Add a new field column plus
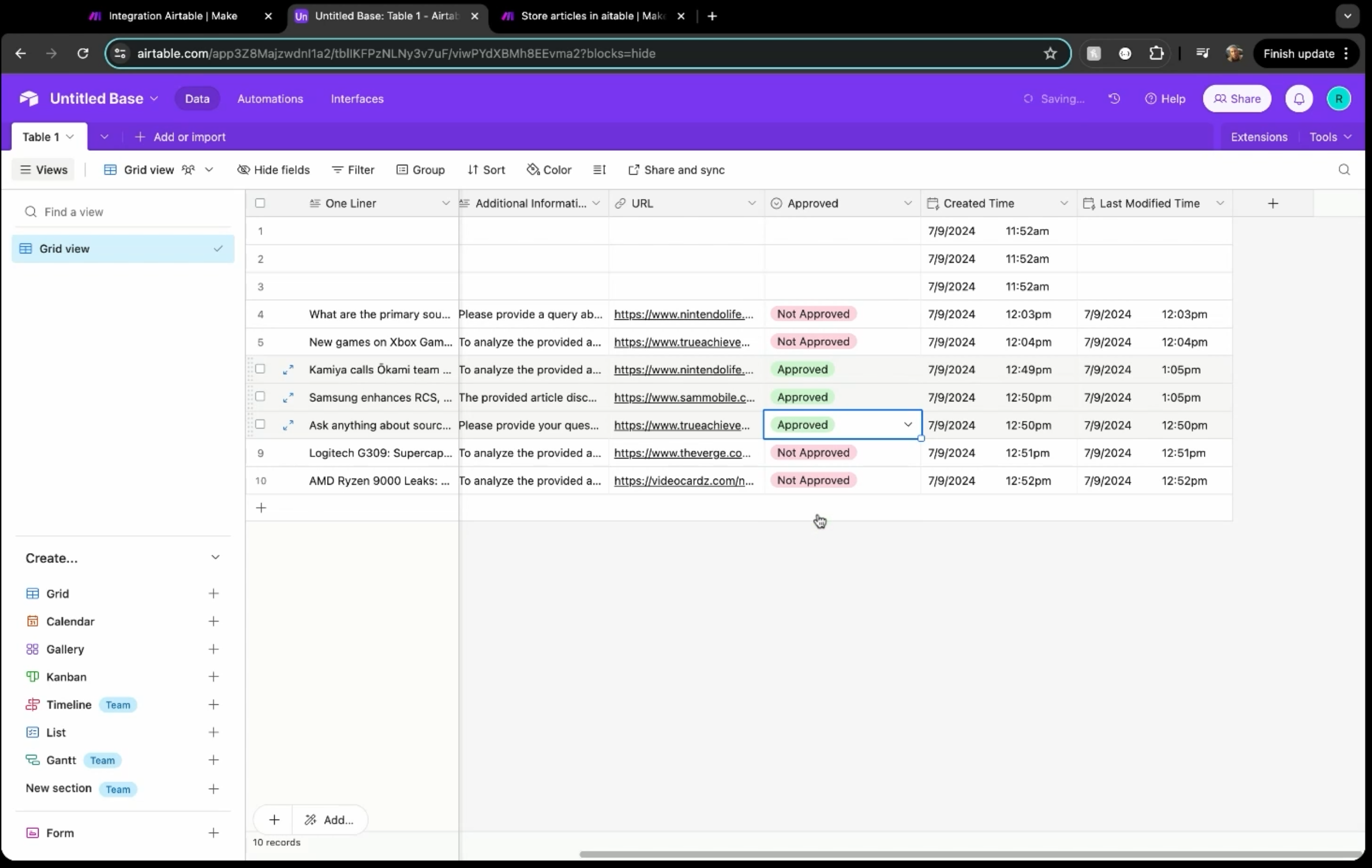Screen dimensions: 1372x868 click(1273, 203)
